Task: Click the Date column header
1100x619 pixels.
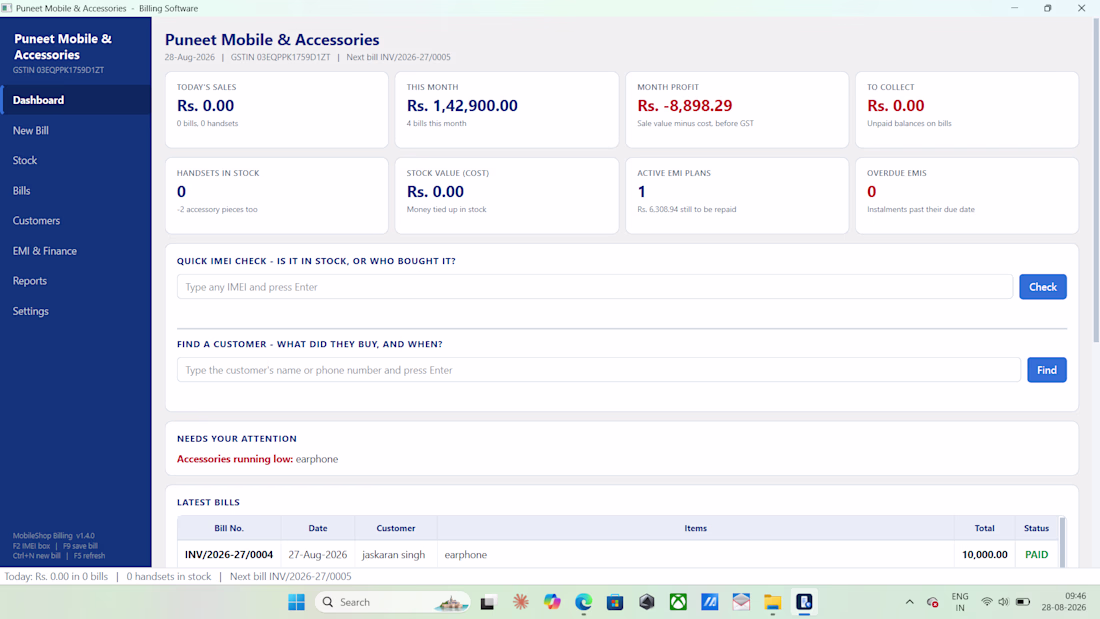Action: pos(318,528)
